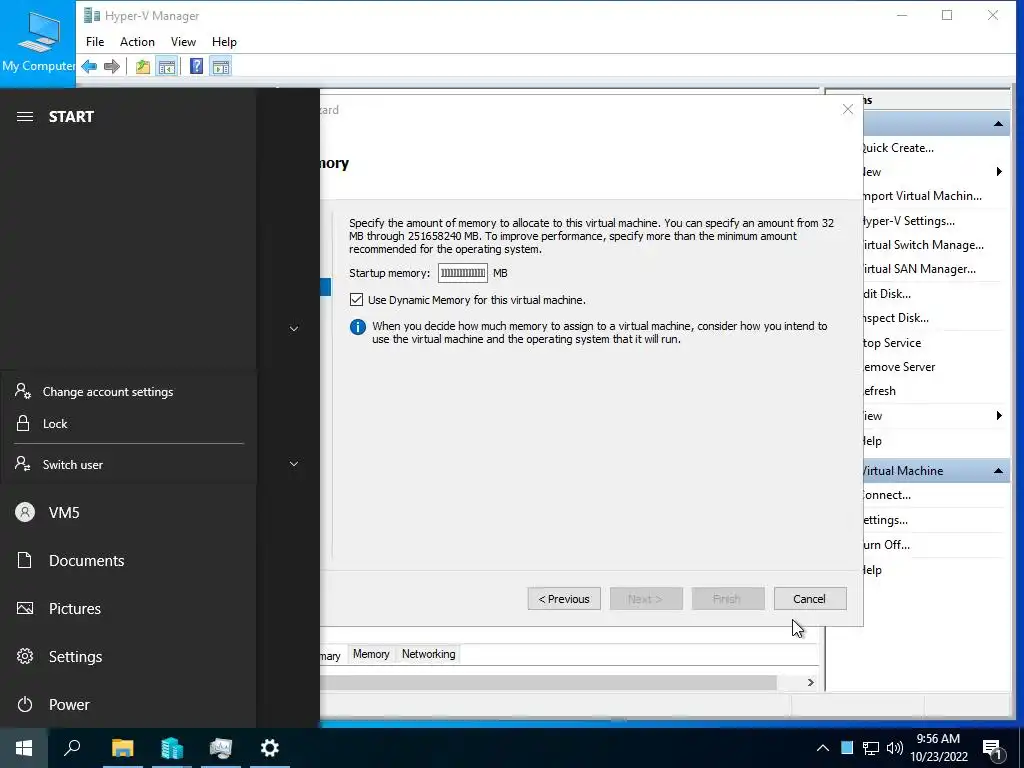The image size is (1024, 768).
Task: Open Hyper-V Manager taskbar icon
Action: (x=221, y=748)
